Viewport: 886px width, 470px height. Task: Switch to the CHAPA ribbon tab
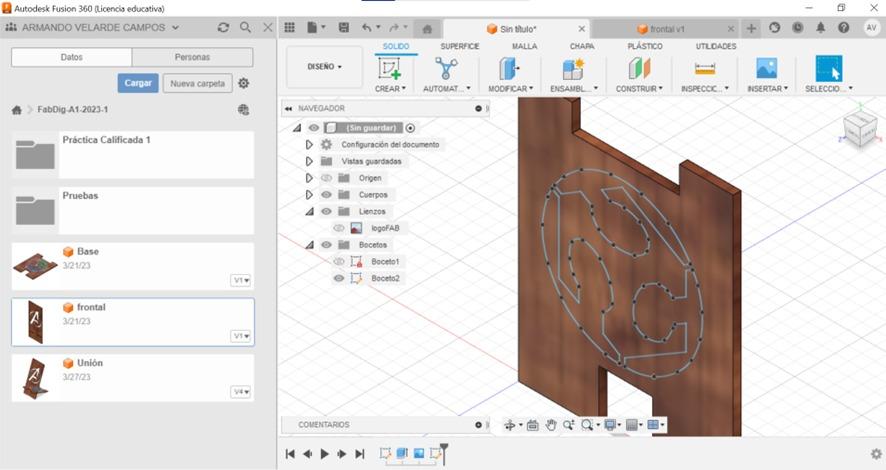582,46
